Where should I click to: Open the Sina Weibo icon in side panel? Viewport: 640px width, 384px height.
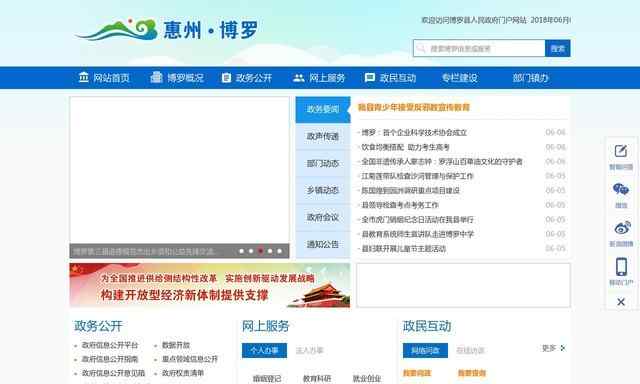tap(622, 228)
